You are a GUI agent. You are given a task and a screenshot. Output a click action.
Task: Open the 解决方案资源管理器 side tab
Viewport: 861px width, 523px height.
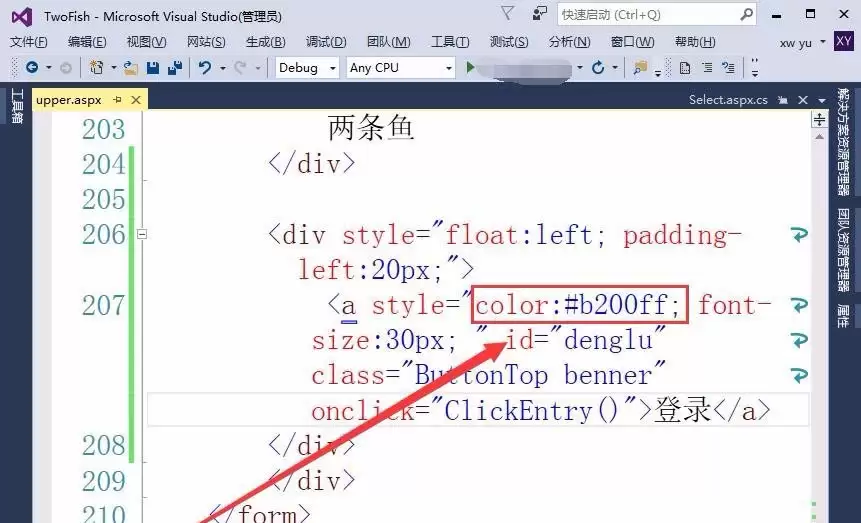pos(843,142)
